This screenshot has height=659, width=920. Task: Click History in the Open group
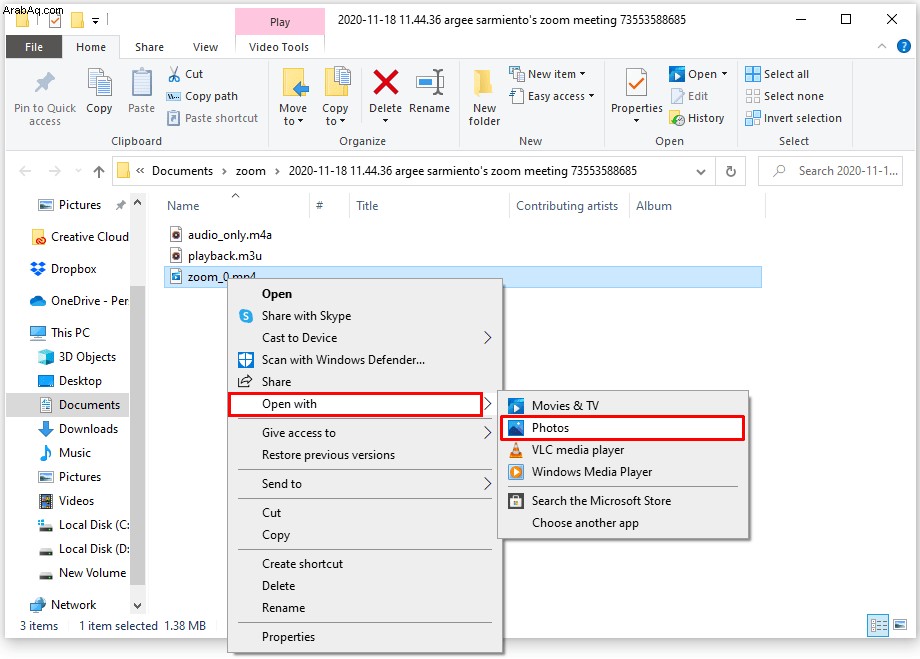697,118
